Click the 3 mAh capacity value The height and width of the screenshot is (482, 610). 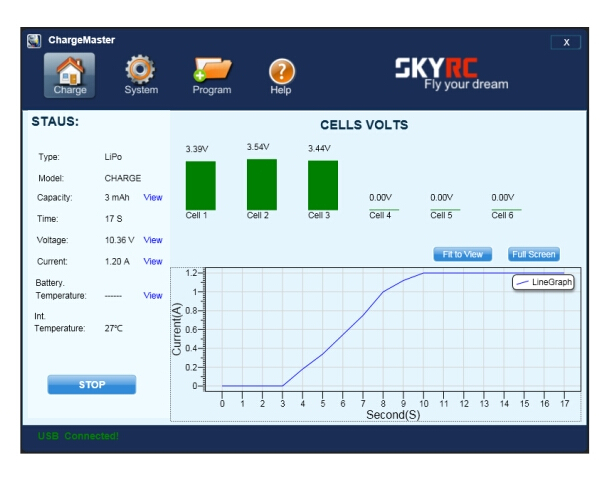click(117, 197)
